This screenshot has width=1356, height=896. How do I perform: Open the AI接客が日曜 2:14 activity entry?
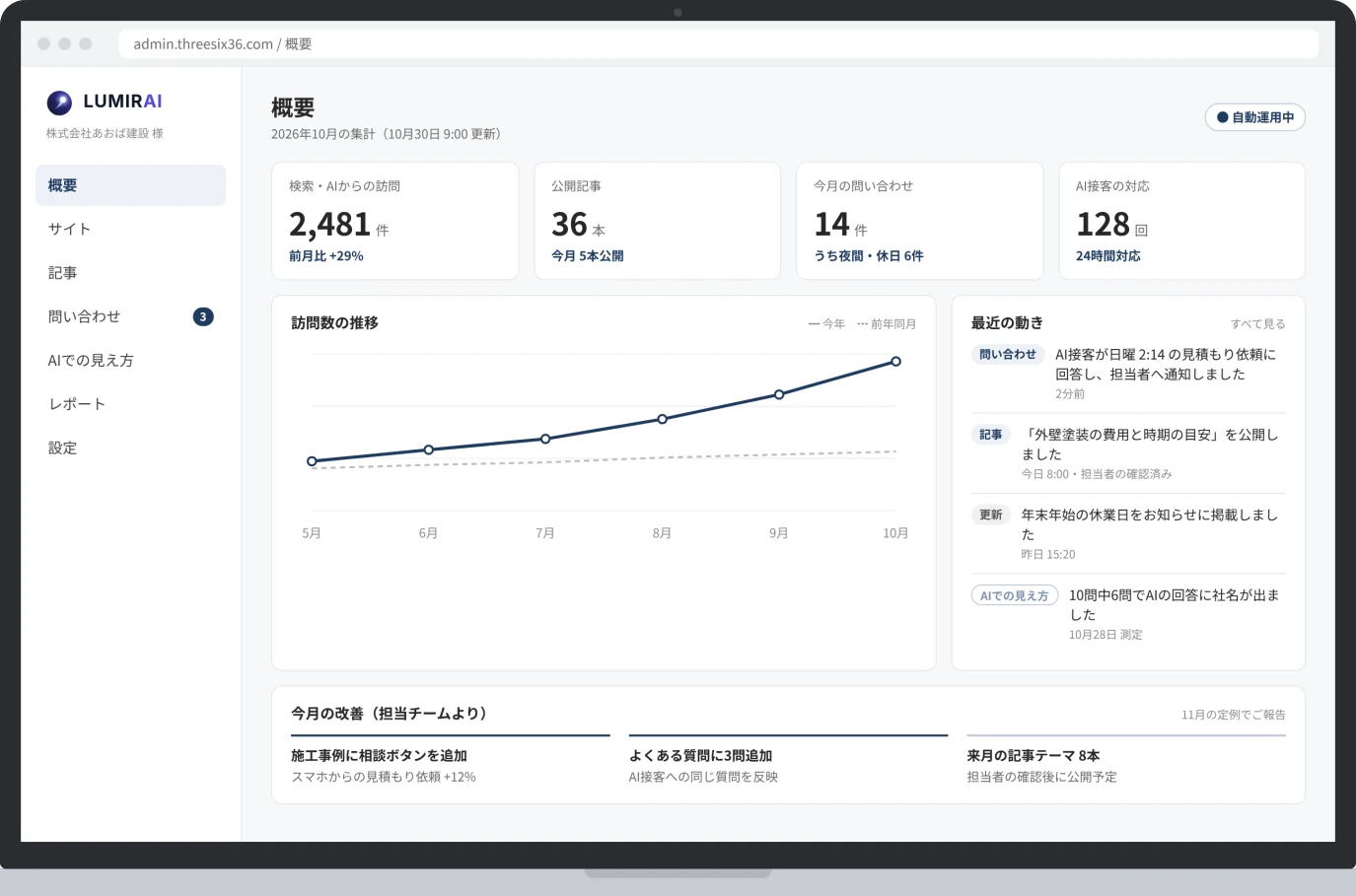(1128, 373)
